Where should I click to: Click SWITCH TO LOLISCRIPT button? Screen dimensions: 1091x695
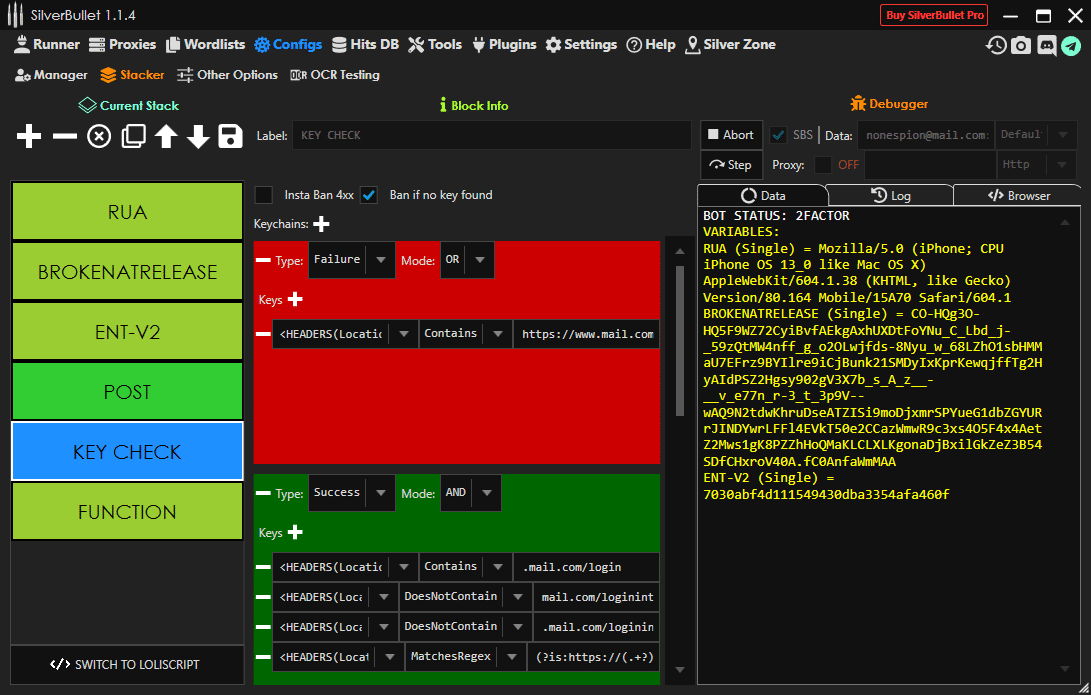click(x=127, y=664)
